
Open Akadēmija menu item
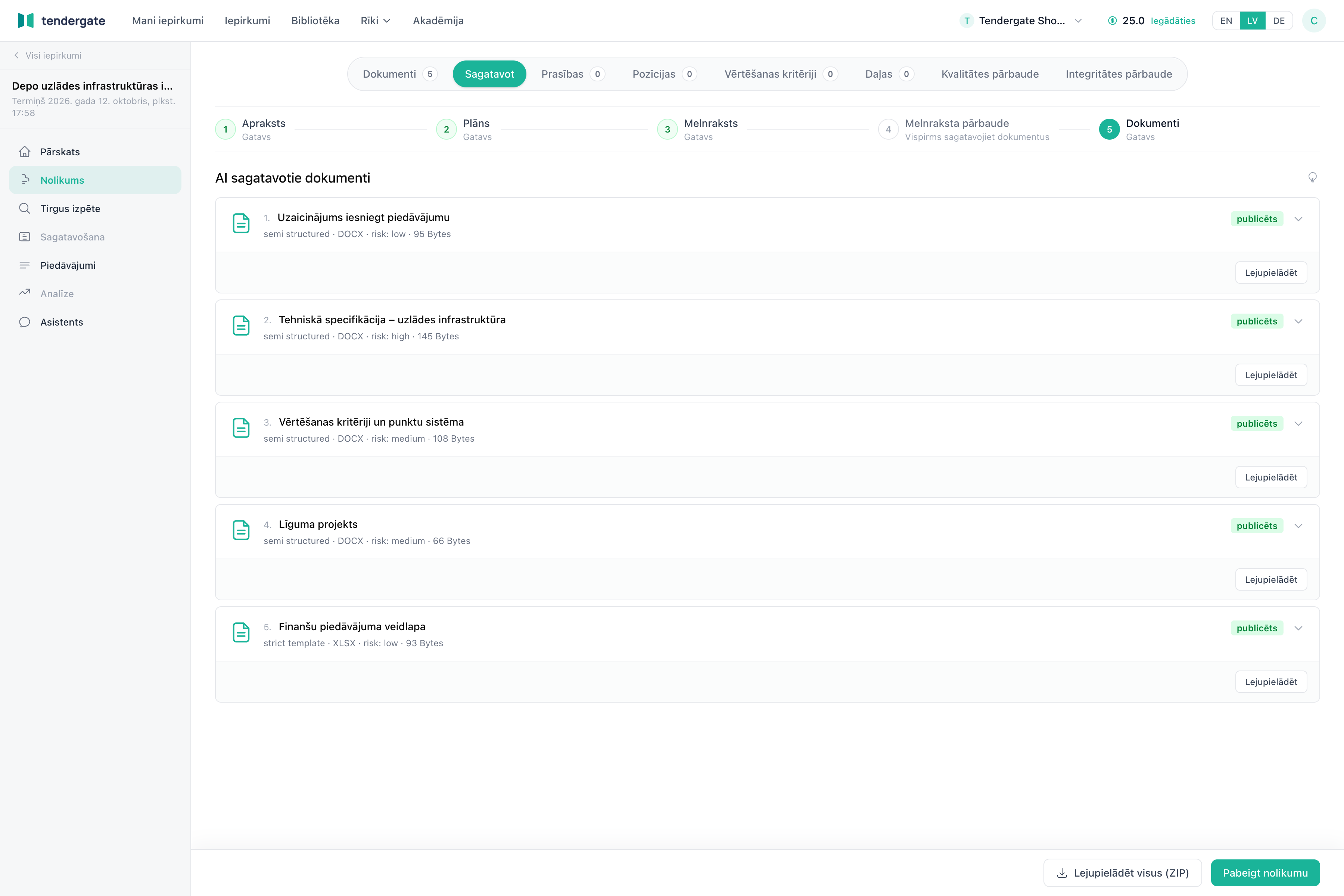pos(438,21)
